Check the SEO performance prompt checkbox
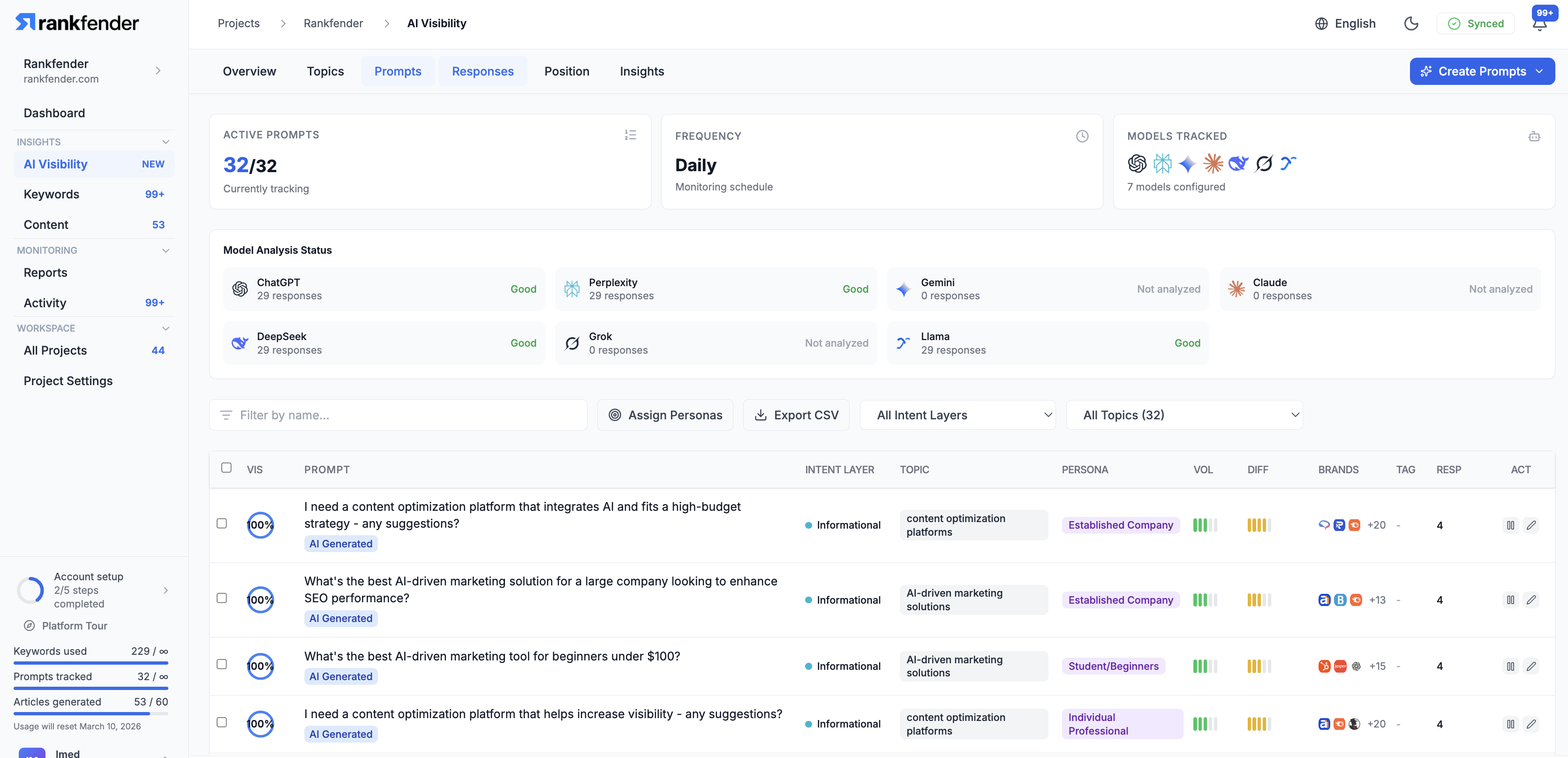The height and width of the screenshot is (758, 1568). coord(222,598)
